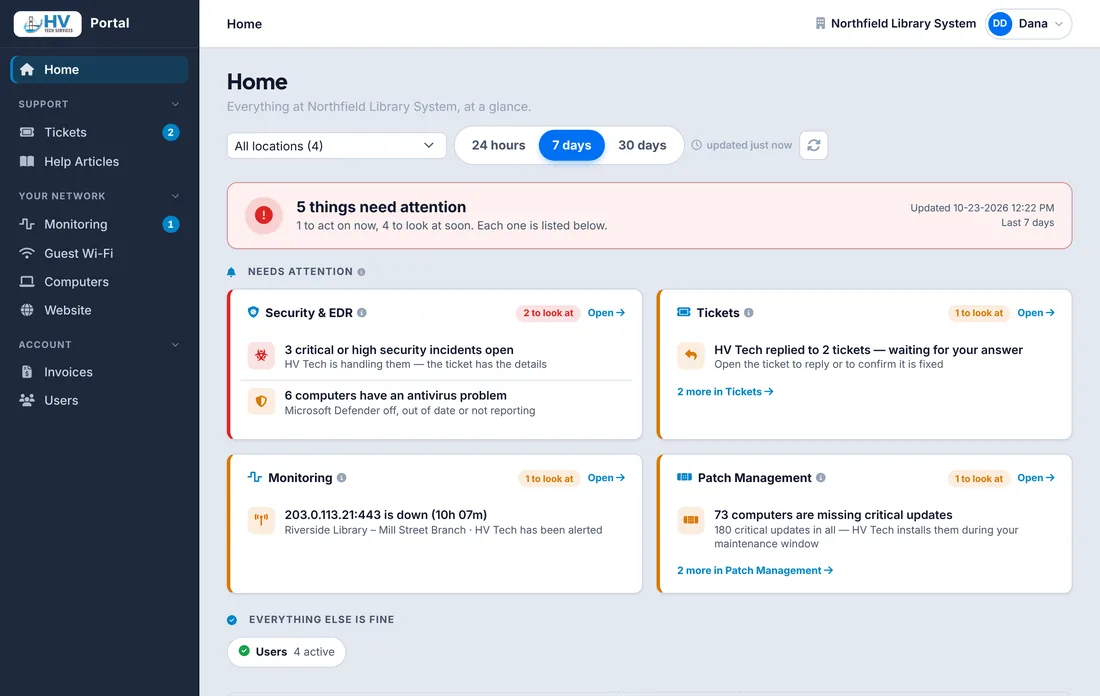1100x696 pixels.
Task: Click the biohazard security incidents icon
Action: 261,356
